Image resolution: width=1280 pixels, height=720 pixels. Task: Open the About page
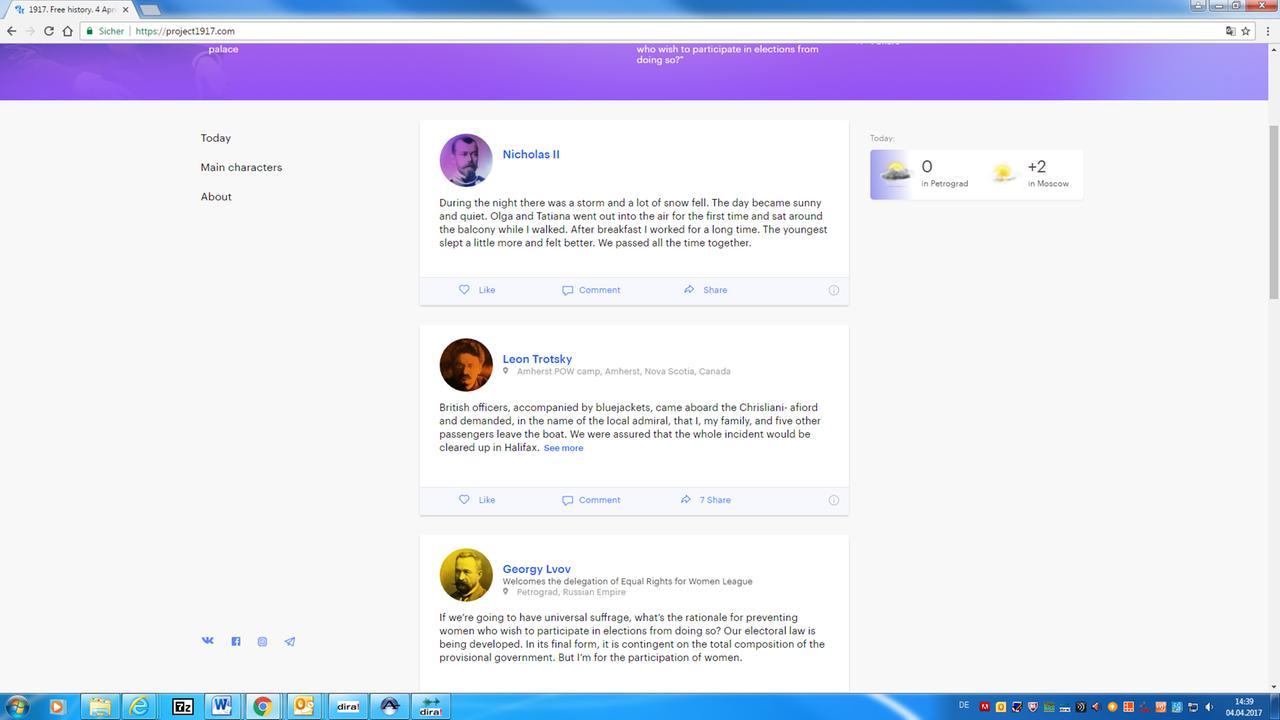pos(216,197)
